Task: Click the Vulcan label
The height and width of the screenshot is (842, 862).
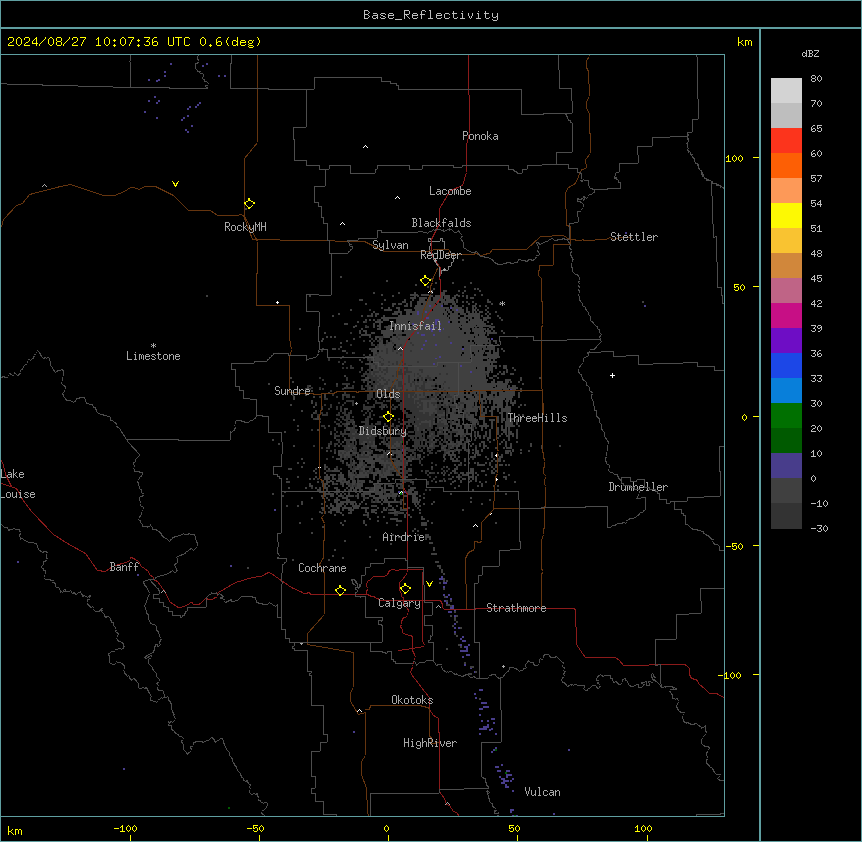Action: [x=542, y=792]
